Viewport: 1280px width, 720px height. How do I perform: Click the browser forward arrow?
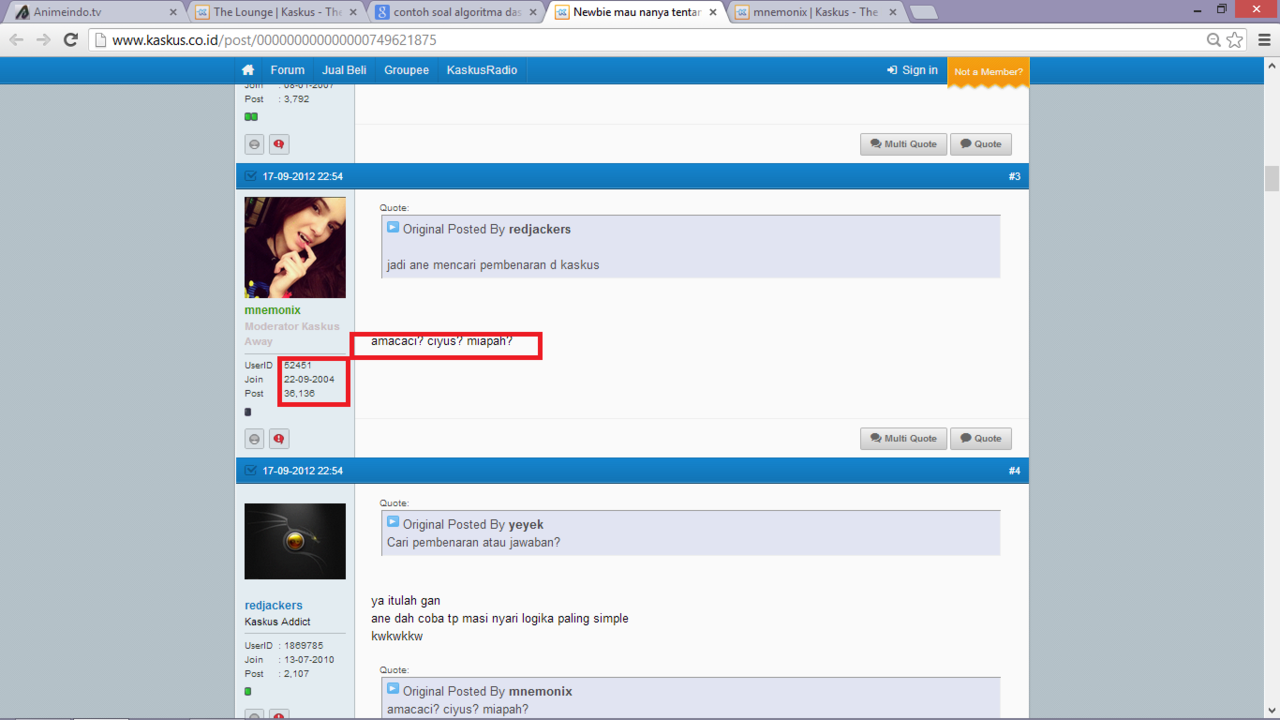pos(43,40)
